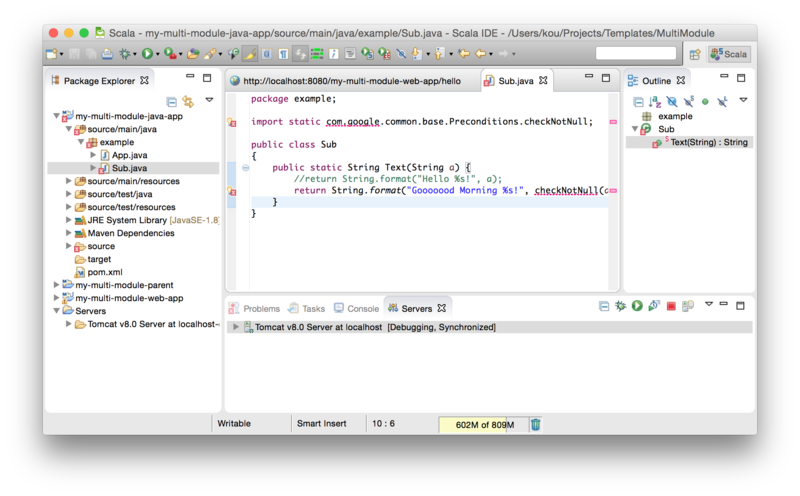The height and width of the screenshot is (496, 800).
Task: Run garbage collector trash icon
Action: pyautogui.click(x=536, y=424)
